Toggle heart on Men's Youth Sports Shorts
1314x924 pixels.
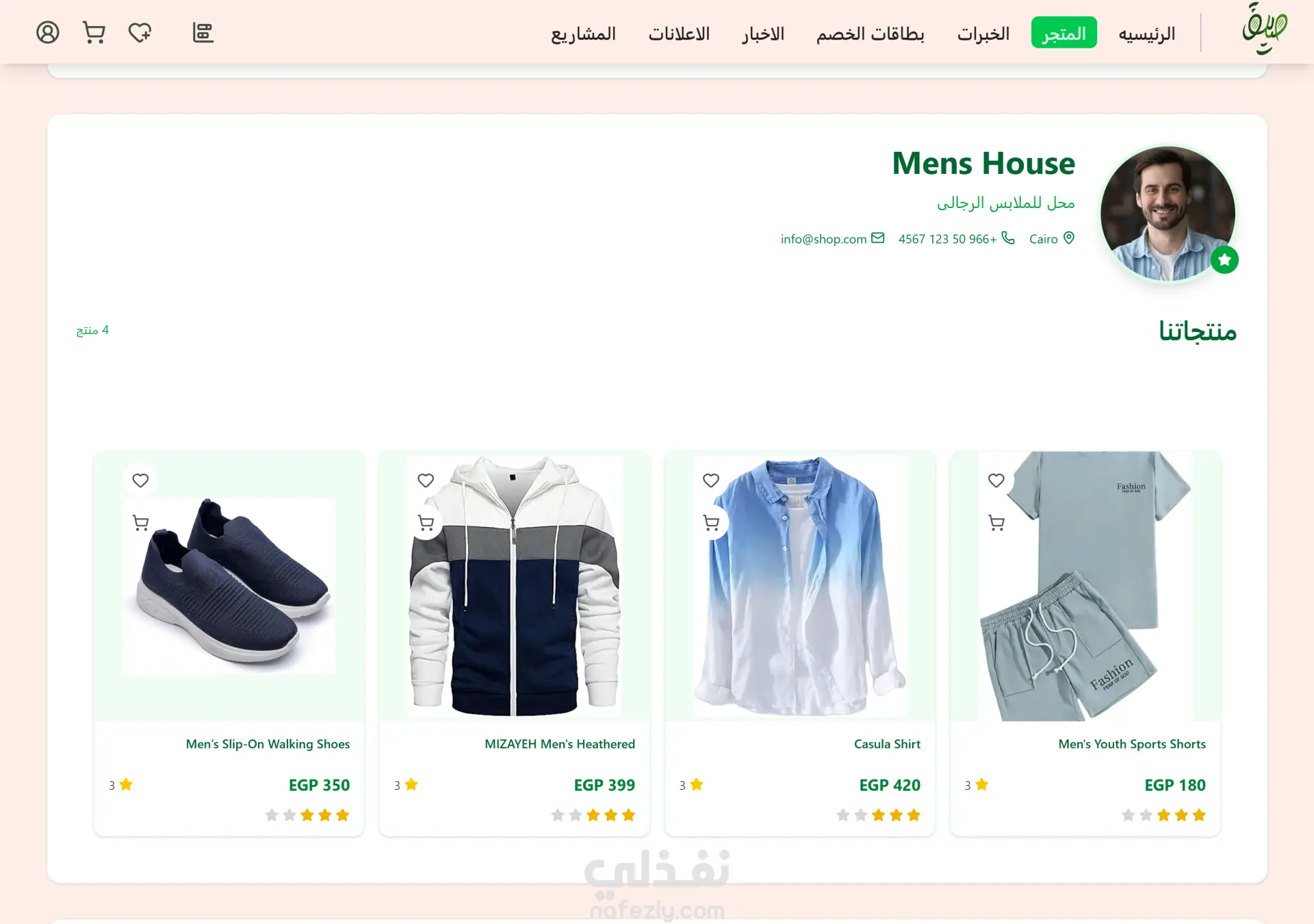(996, 480)
